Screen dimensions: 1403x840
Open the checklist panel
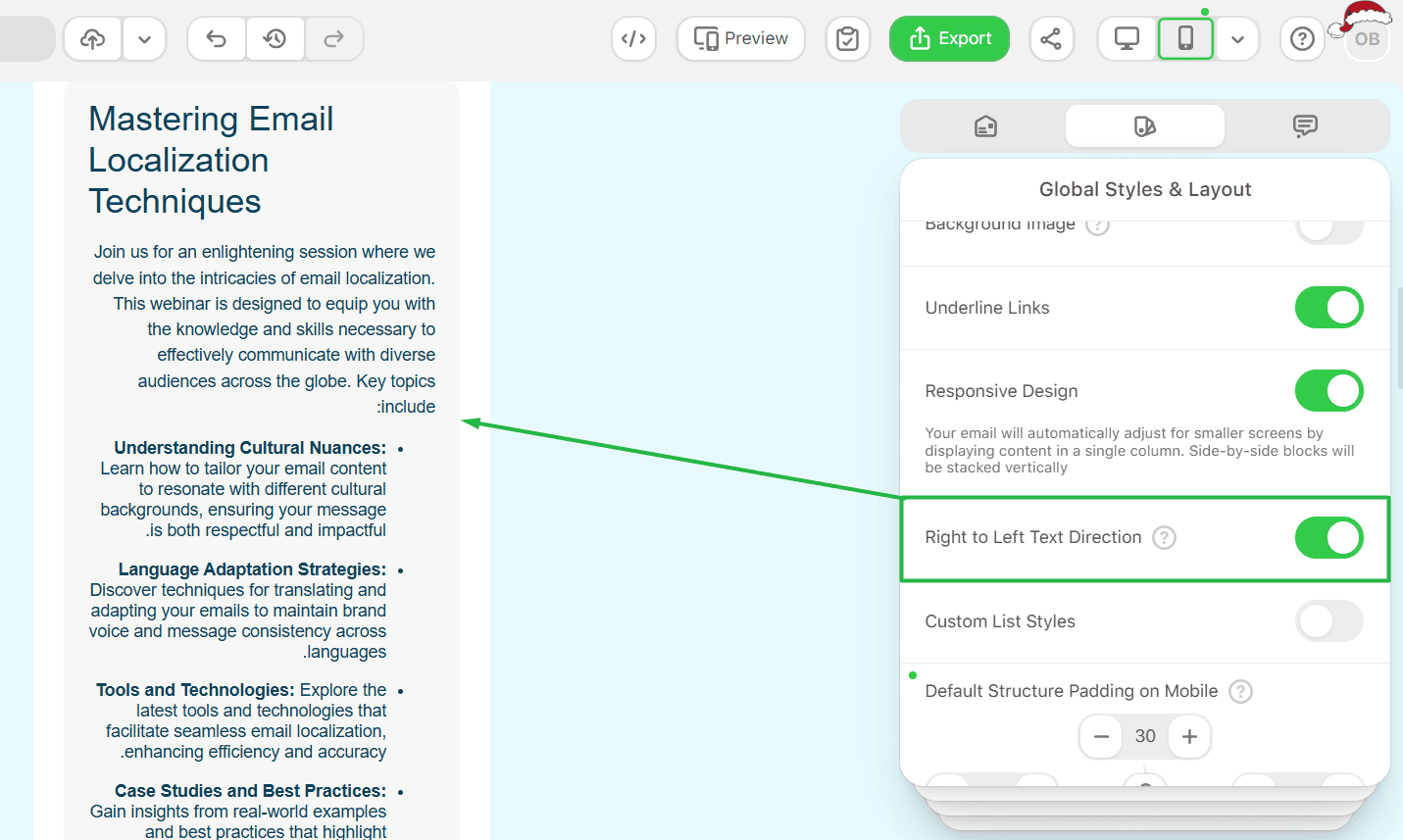[x=847, y=38]
